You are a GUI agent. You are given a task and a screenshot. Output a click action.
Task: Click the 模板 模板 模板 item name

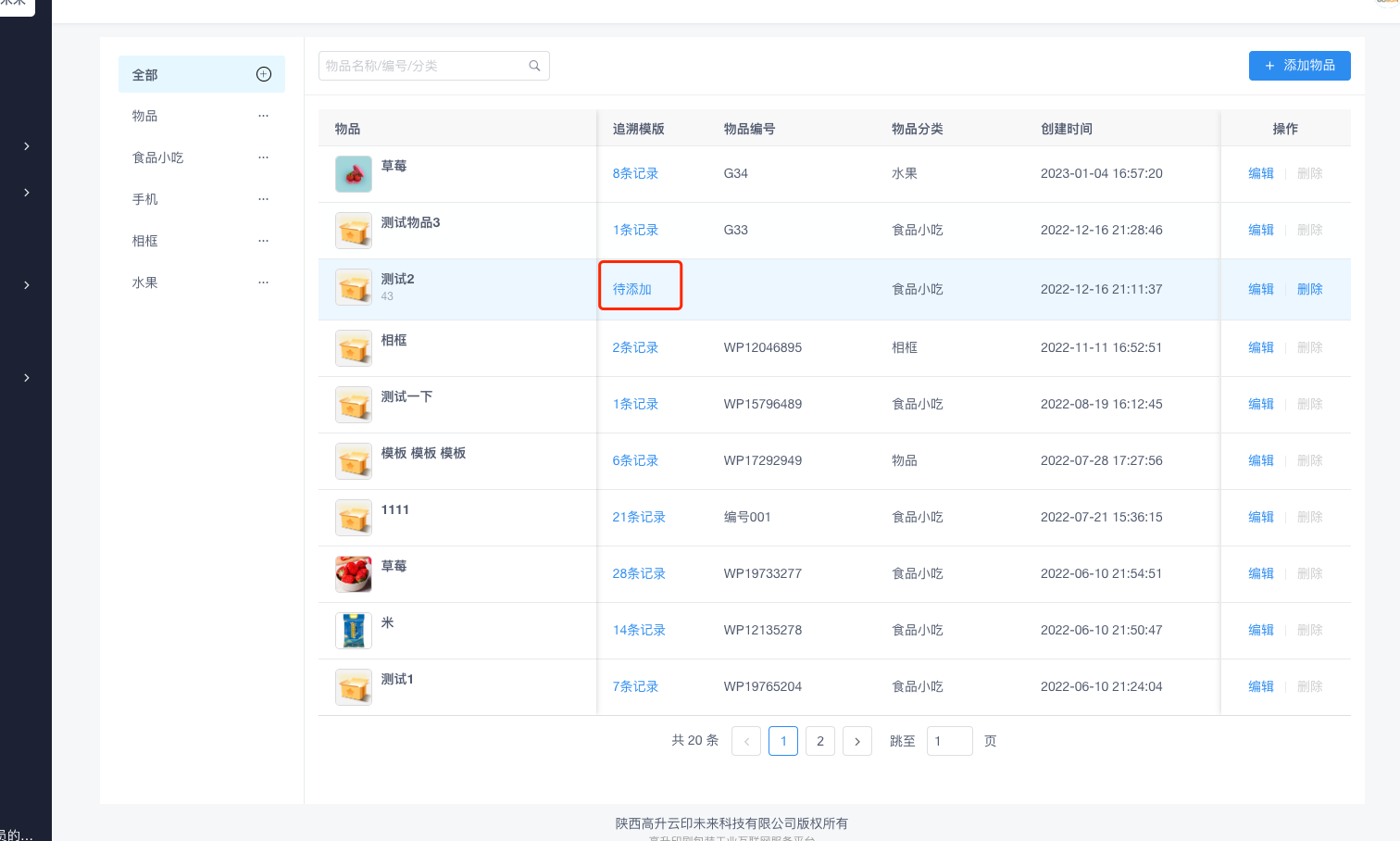click(424, 453)
